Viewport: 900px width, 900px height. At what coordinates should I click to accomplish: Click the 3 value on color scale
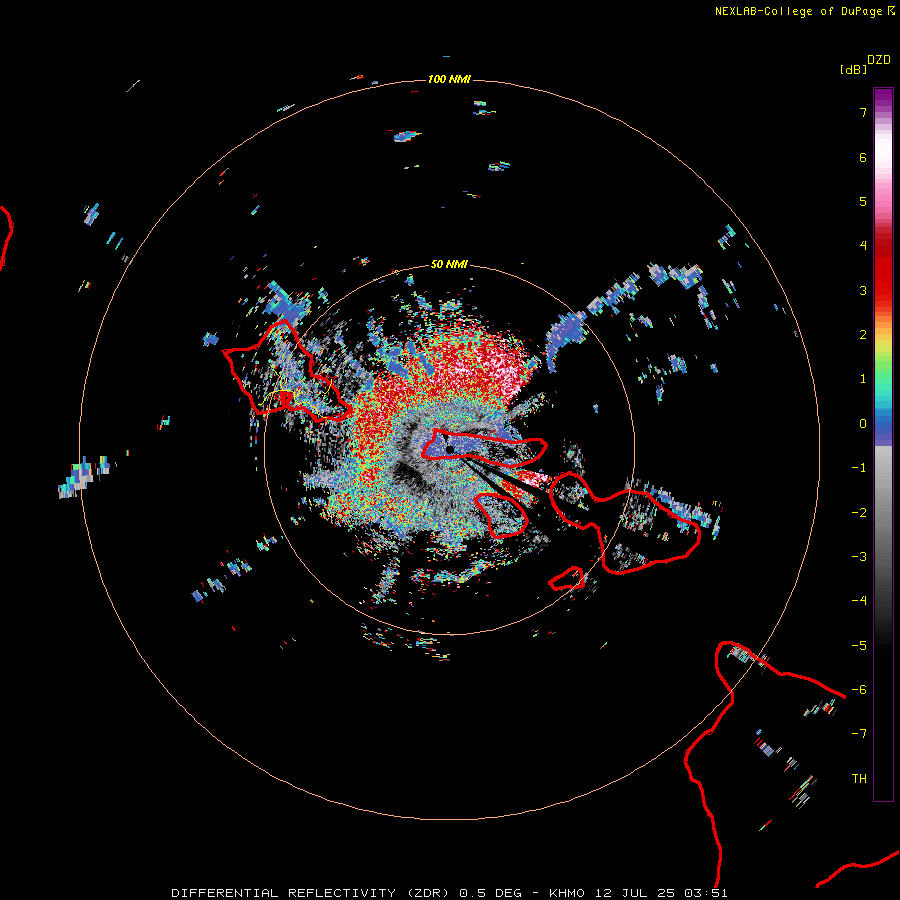point(863,290)
